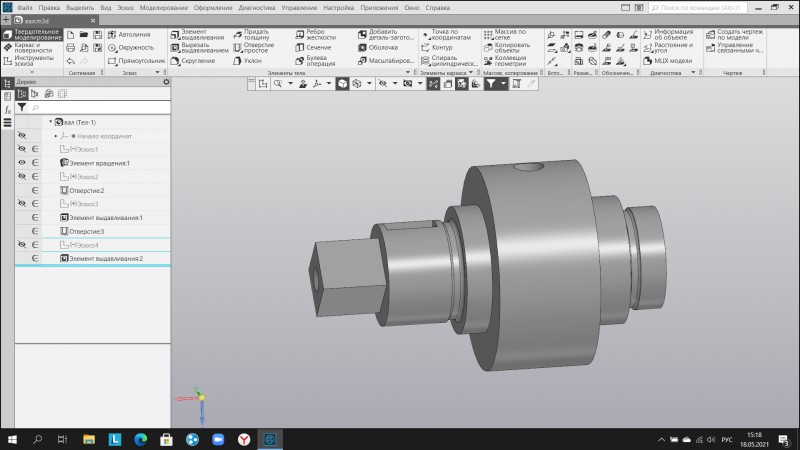The width and height of the screenshot is (800, 450).
Task: Open the Оформление menu
Action: (x=213, y=8)
